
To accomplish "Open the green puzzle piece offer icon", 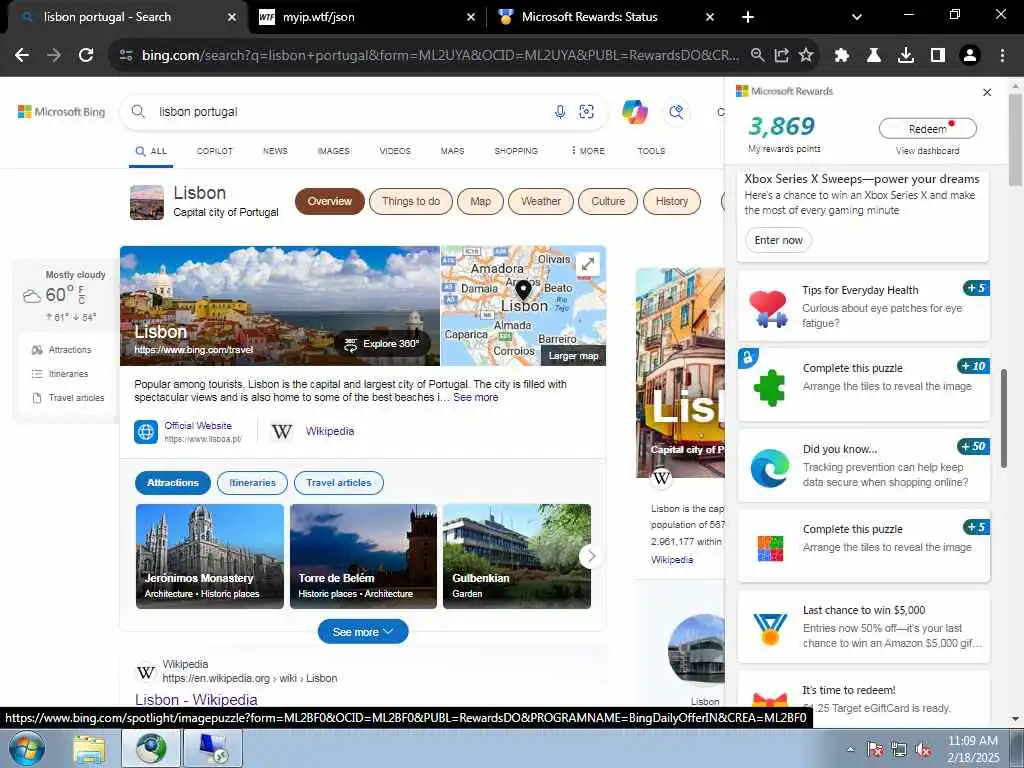I will click(769, 387).
